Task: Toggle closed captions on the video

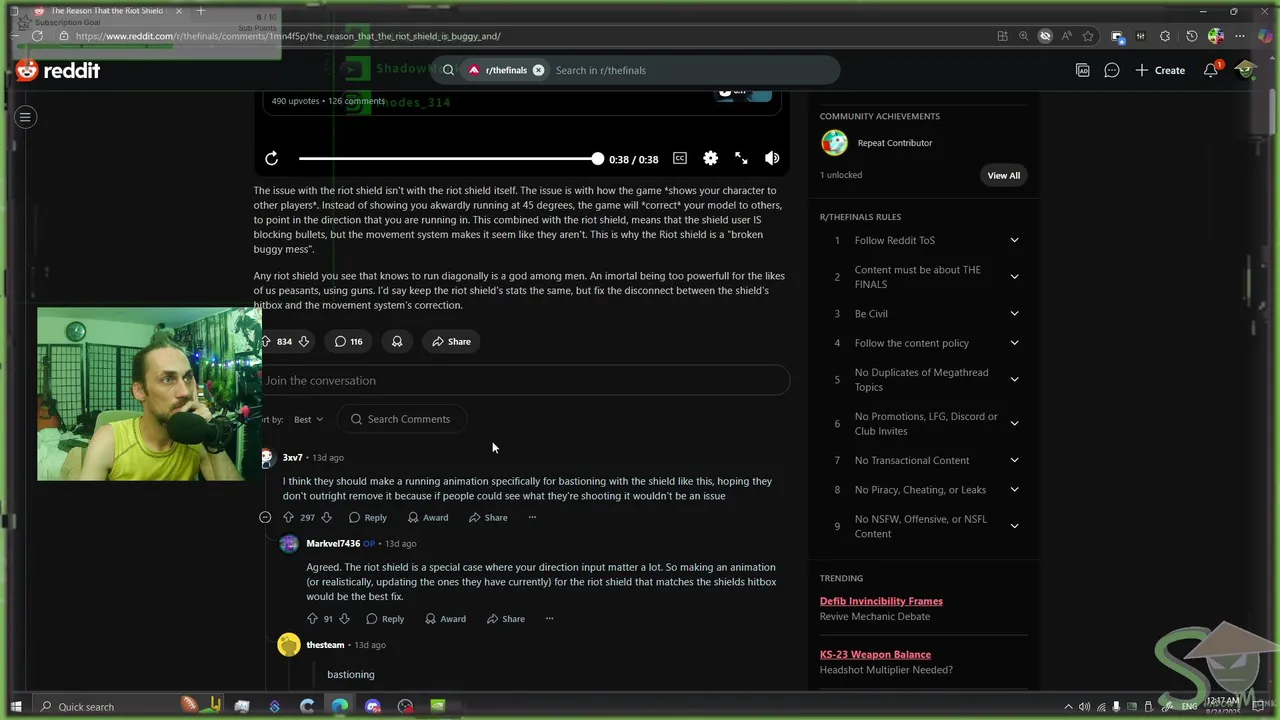Action: click(680, 158)
